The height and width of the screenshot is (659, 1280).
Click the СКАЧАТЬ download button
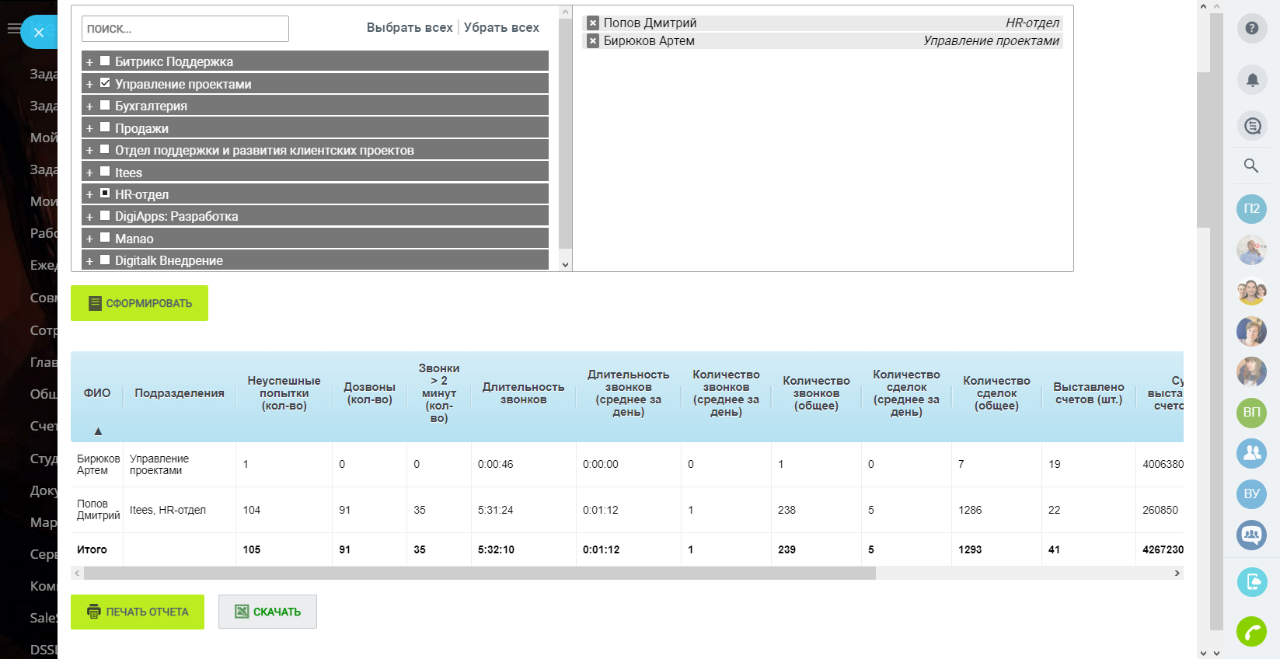click(x=267, y=612)
